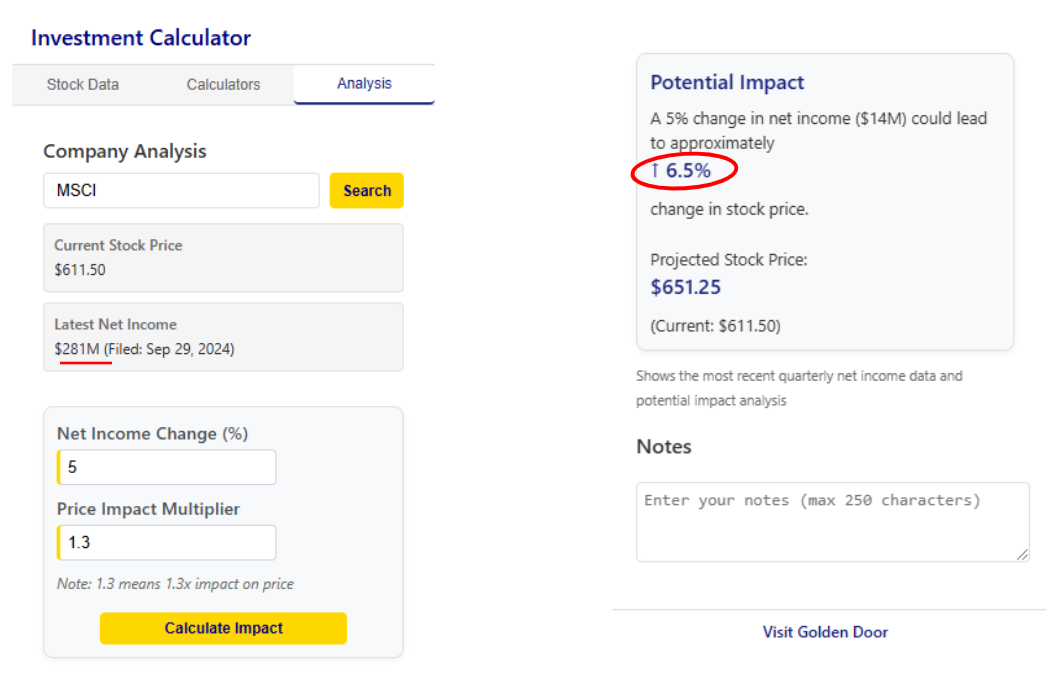Click the Calculate Impact button
The image size is (1057, 683).
pos(223,628)
